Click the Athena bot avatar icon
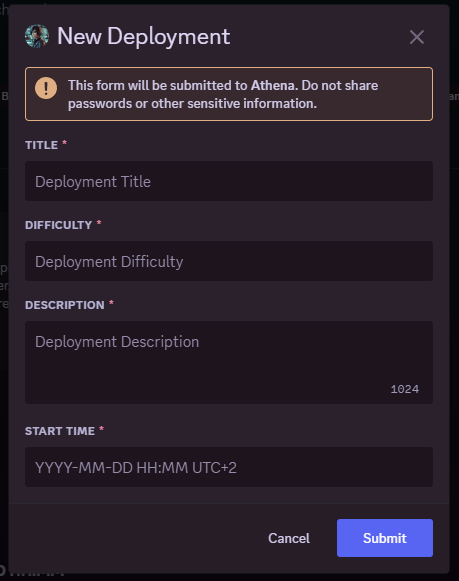The height and width of the screenshot is (581, 459). [37, 36]
